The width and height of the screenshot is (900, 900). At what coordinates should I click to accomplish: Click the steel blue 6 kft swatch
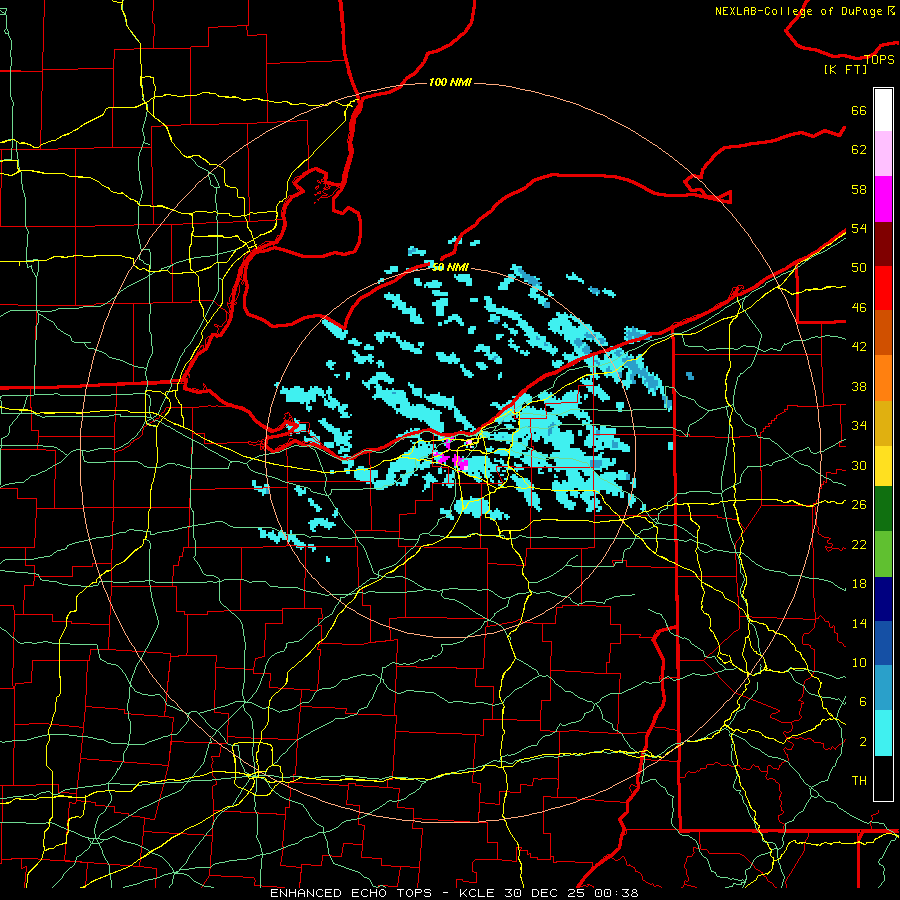coord(883,687)
